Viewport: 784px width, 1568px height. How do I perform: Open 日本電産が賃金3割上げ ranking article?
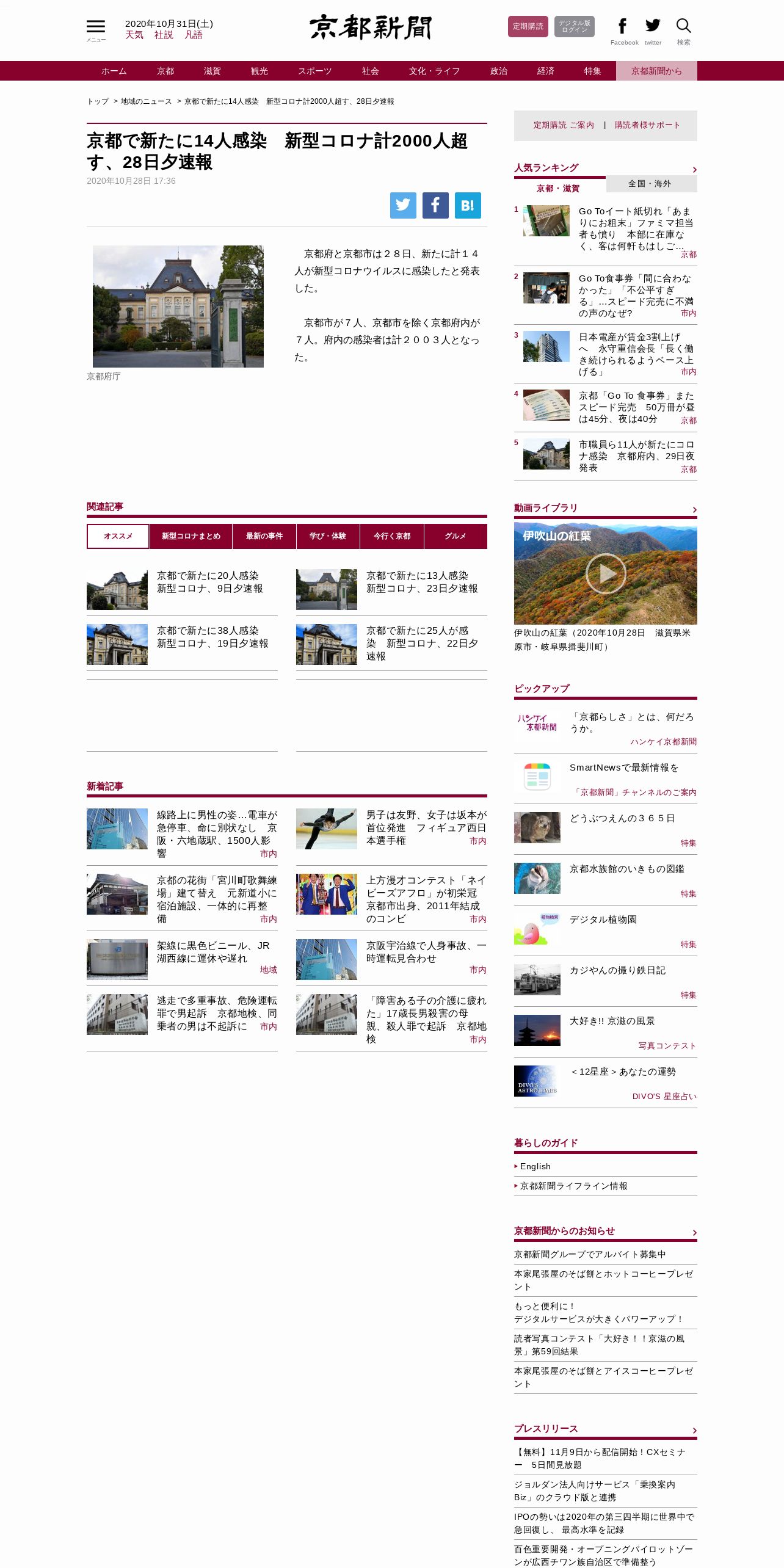tap(636, 354)
